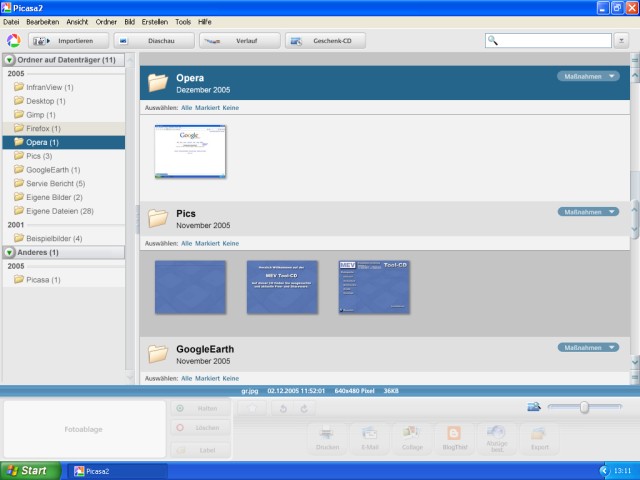Click Markiert link under Pics
This screenshot has height=480, width=640.
tap(207, 243)
